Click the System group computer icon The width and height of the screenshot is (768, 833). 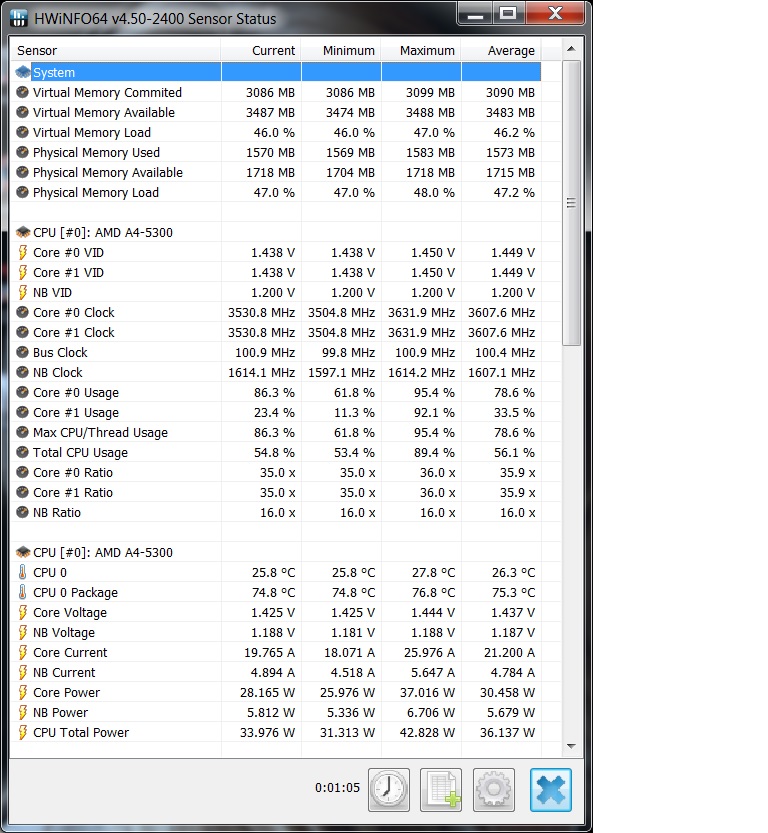pos(23,72)
